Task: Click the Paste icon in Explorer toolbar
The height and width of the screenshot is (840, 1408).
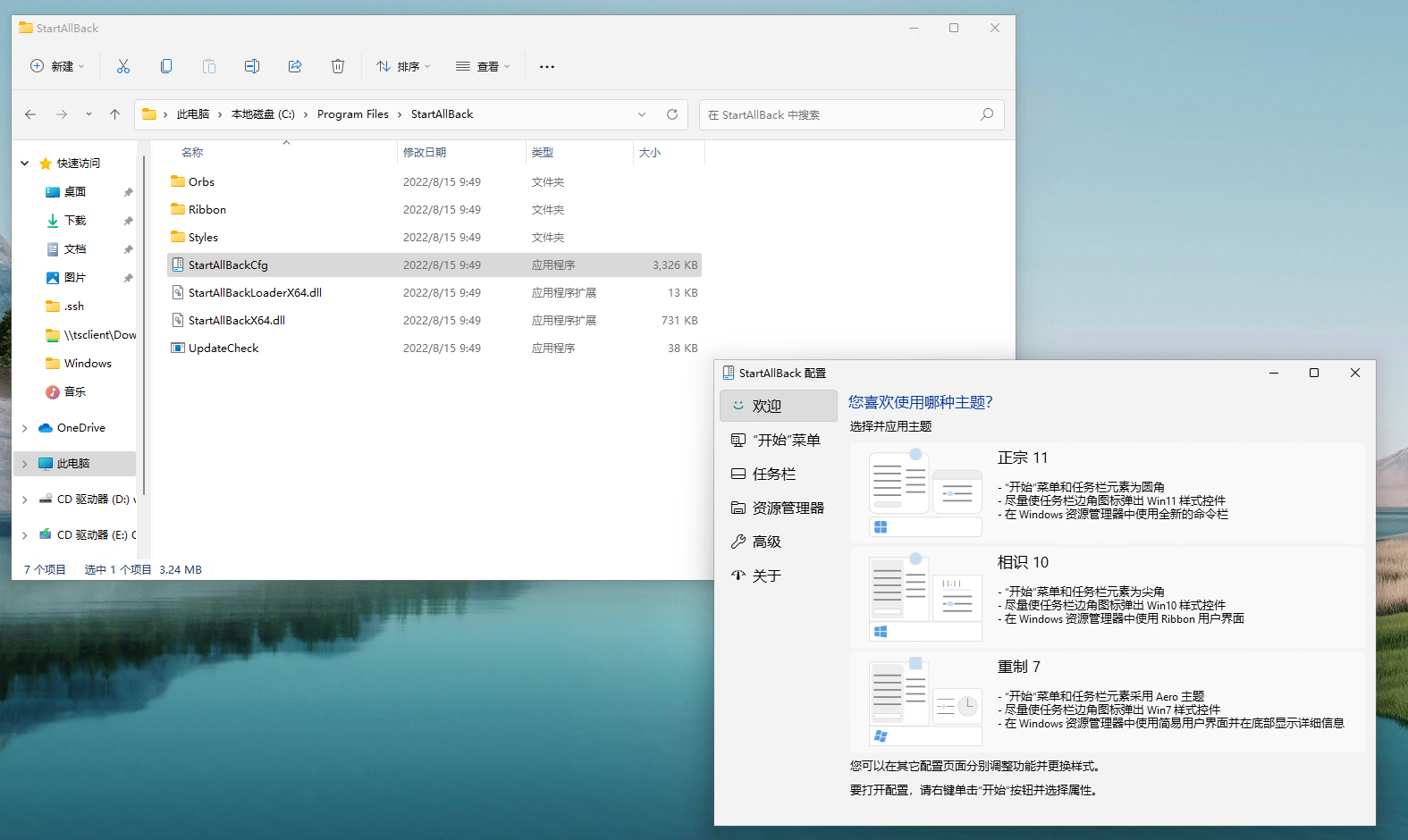Action: (x=209, y=66)
